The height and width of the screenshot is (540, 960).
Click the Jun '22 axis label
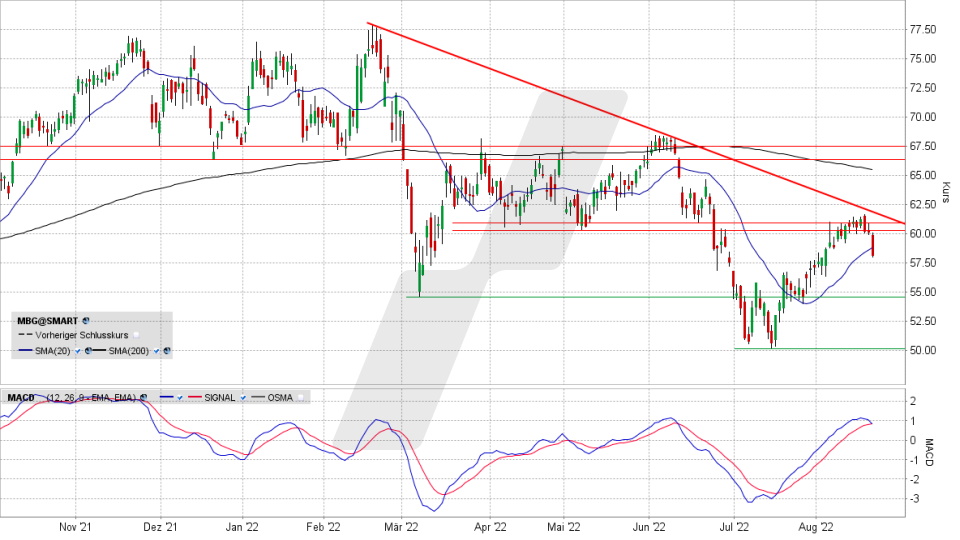point(649,527)
